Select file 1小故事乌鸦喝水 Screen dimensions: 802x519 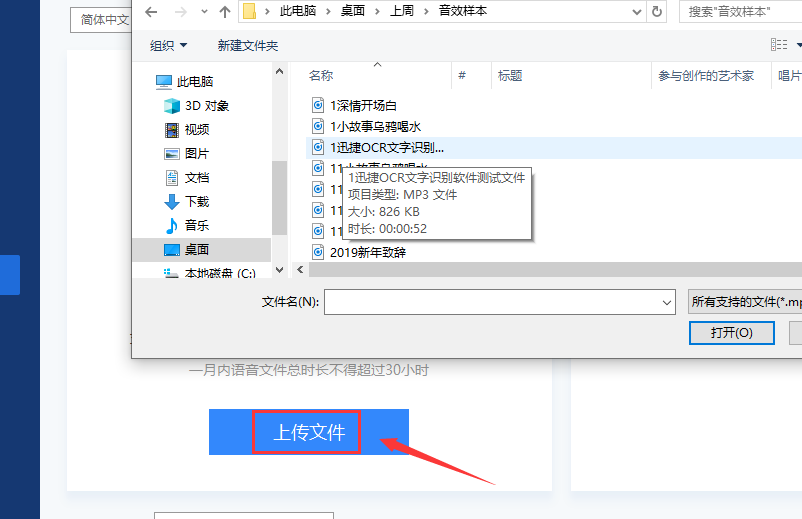375,126
